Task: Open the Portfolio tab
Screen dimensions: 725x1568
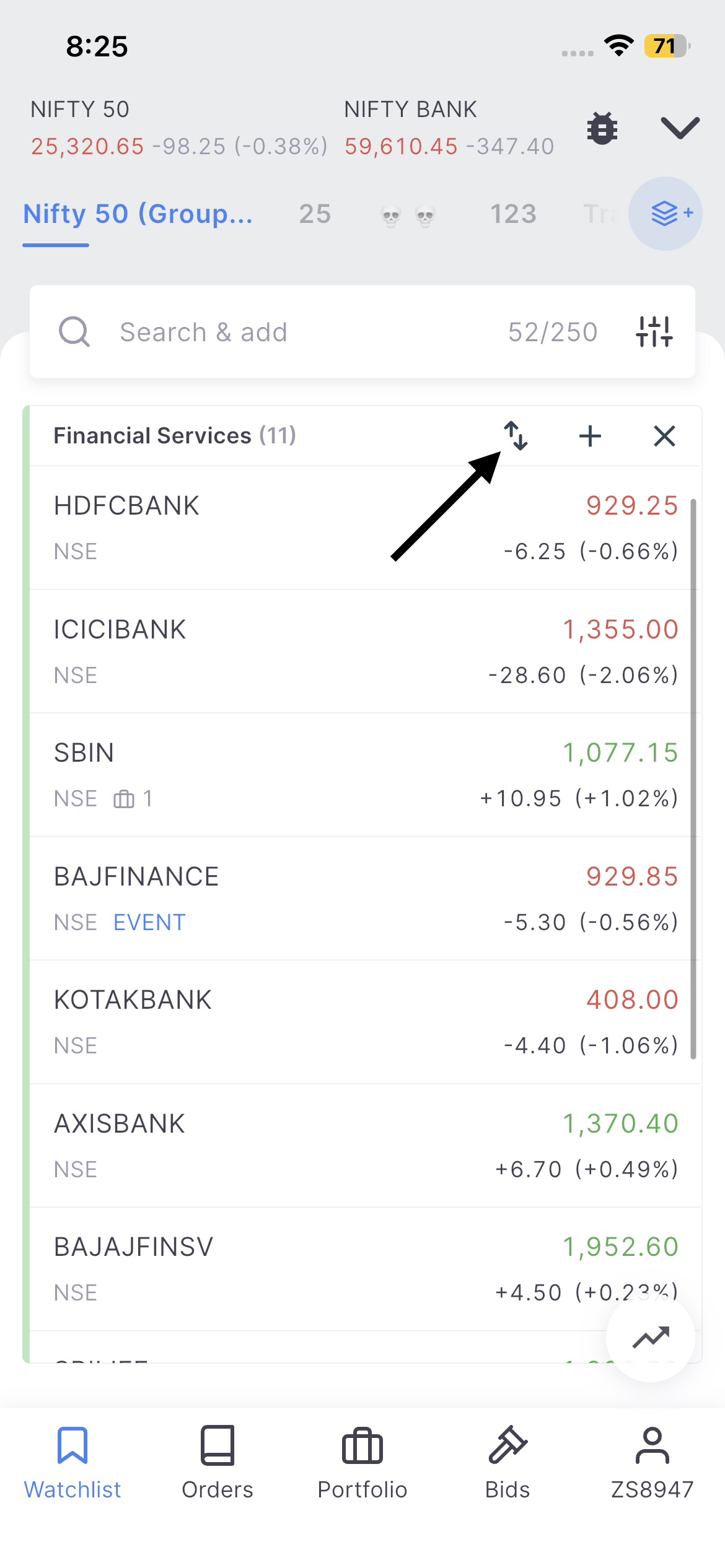Action: pos(362,1463)
